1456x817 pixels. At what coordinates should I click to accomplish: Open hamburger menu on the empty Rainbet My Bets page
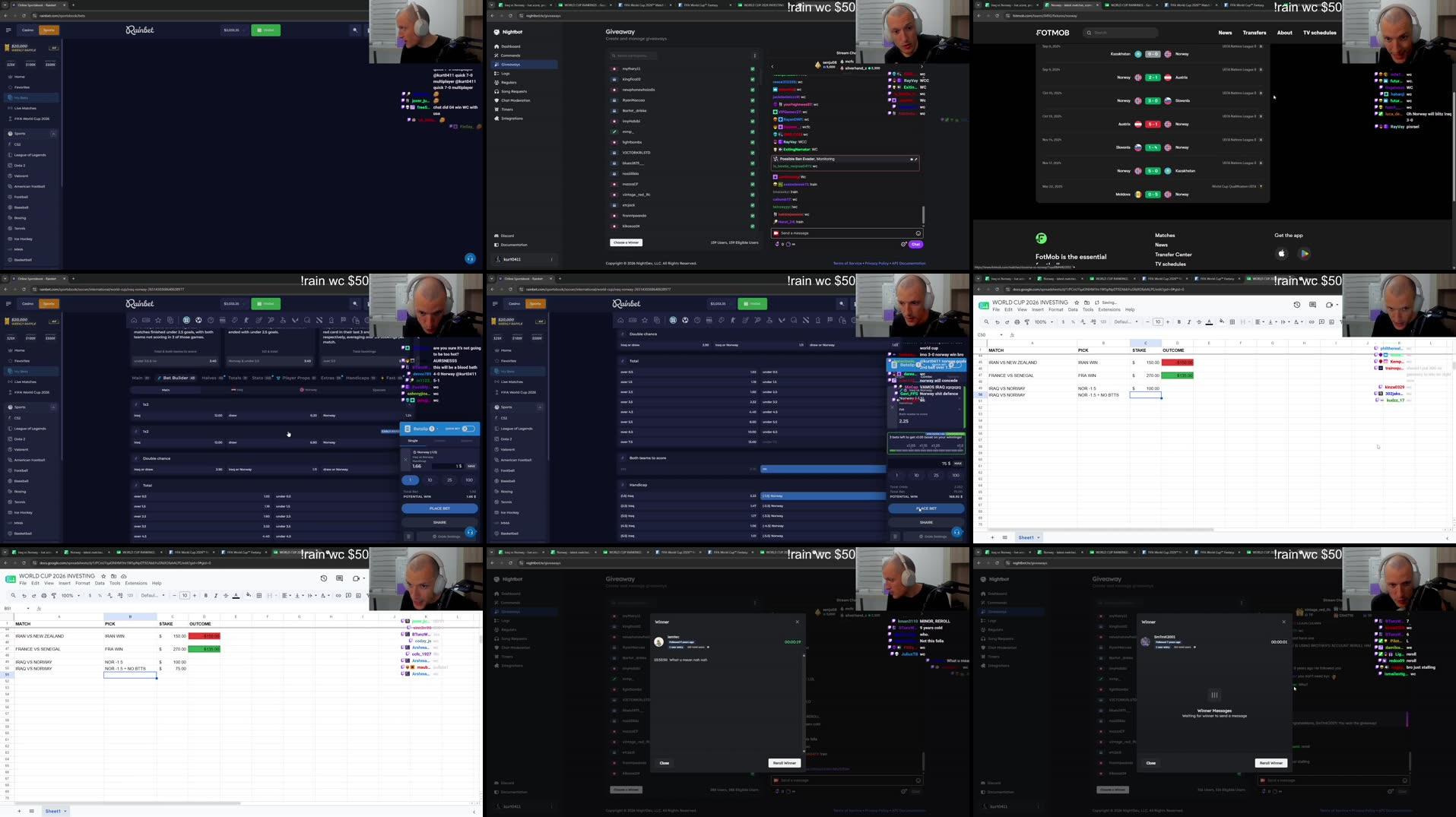coord(8,30)
